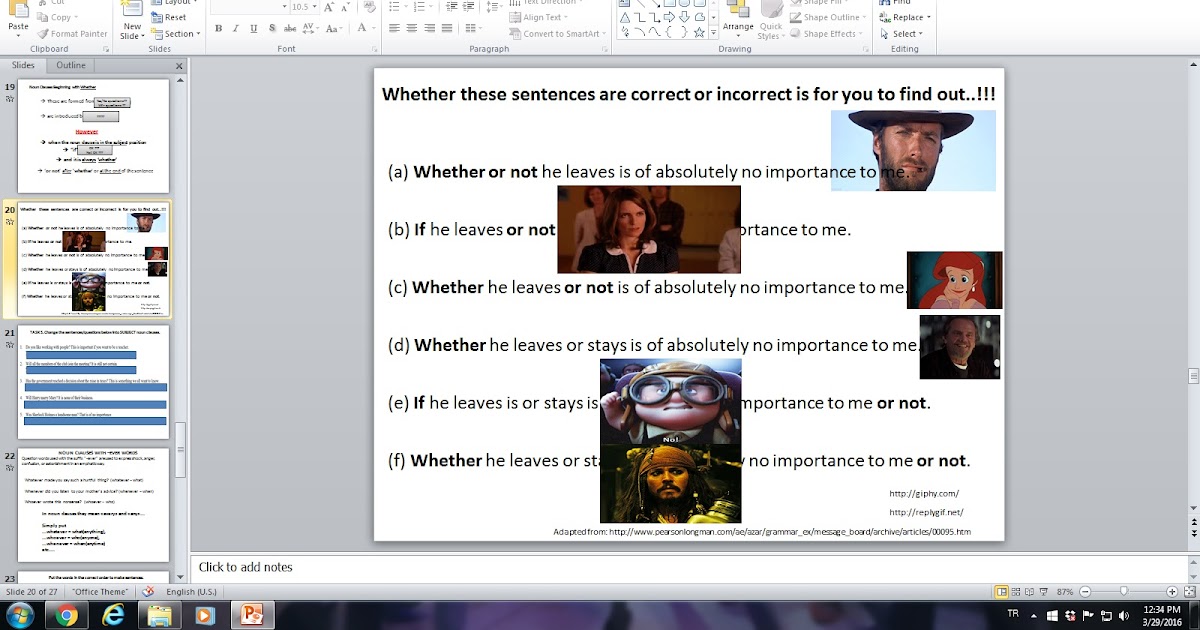Viewport: 1200px width, 630px height.
Task: Center the text
Action: (x=413, y=29)
